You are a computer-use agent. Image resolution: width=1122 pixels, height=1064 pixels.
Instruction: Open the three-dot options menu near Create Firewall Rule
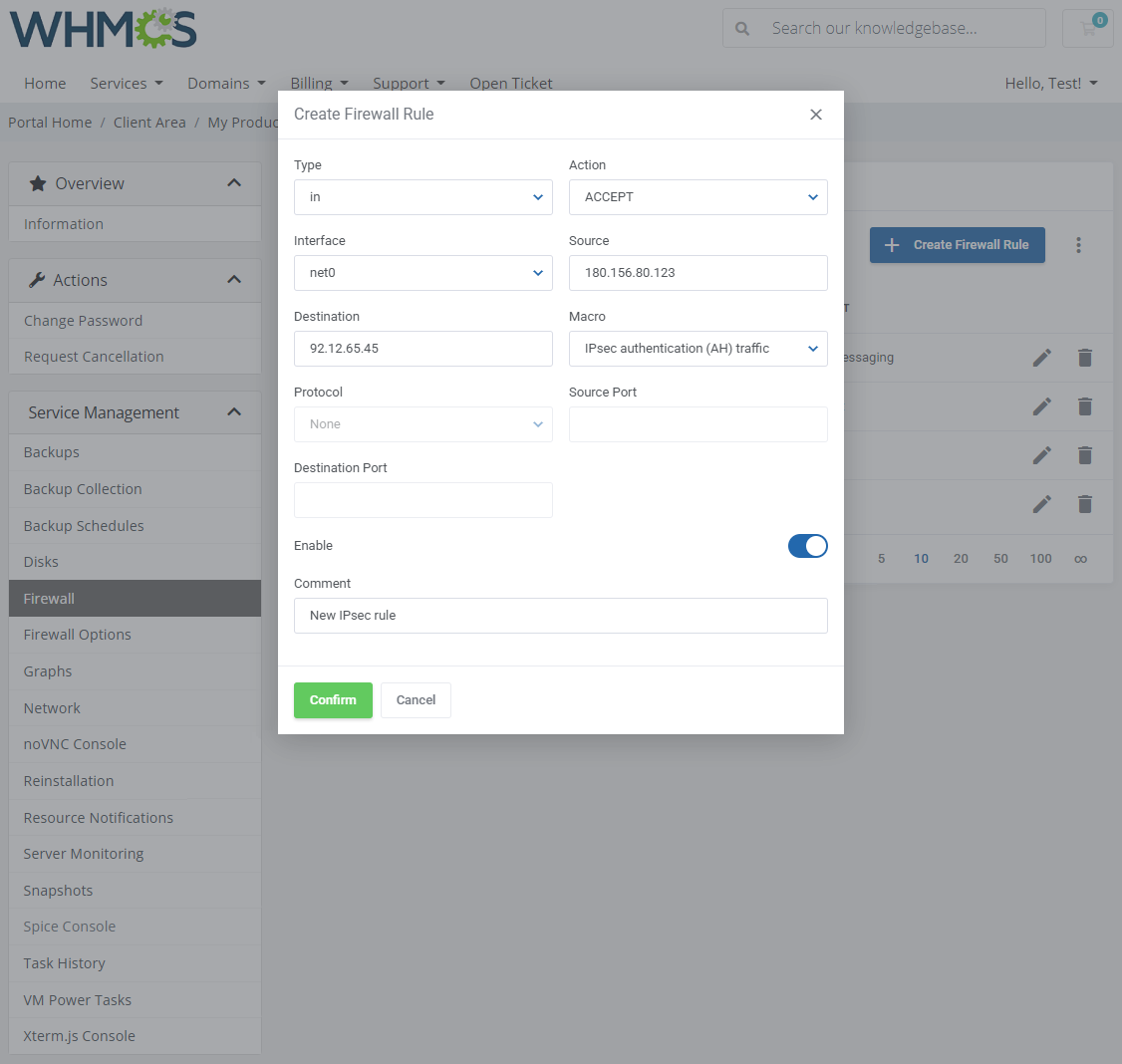coord(1079,244)
